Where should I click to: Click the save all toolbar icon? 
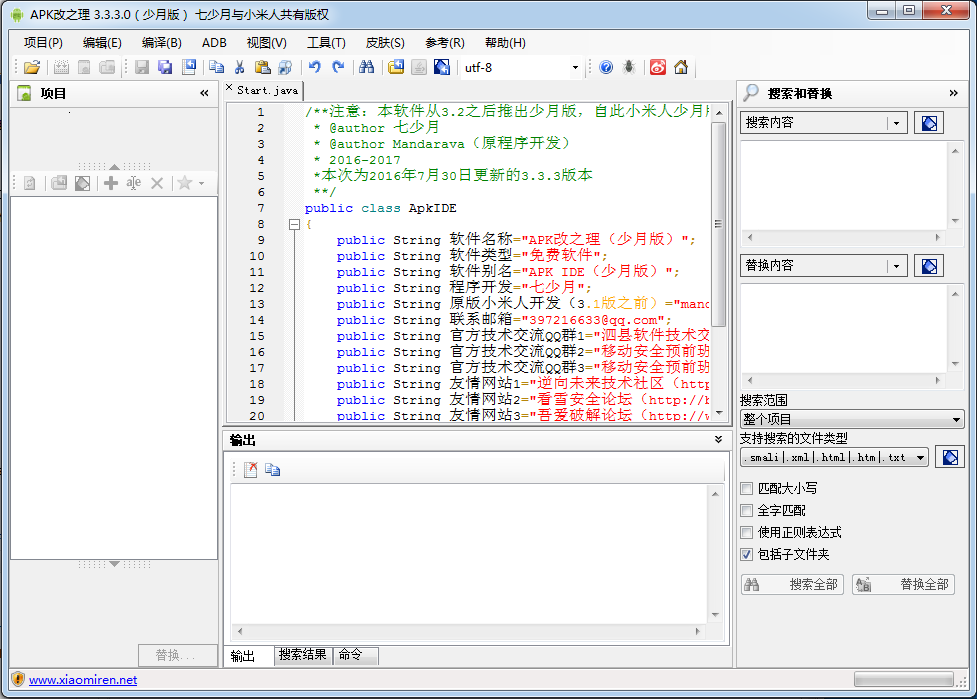(x=165, y=67)
